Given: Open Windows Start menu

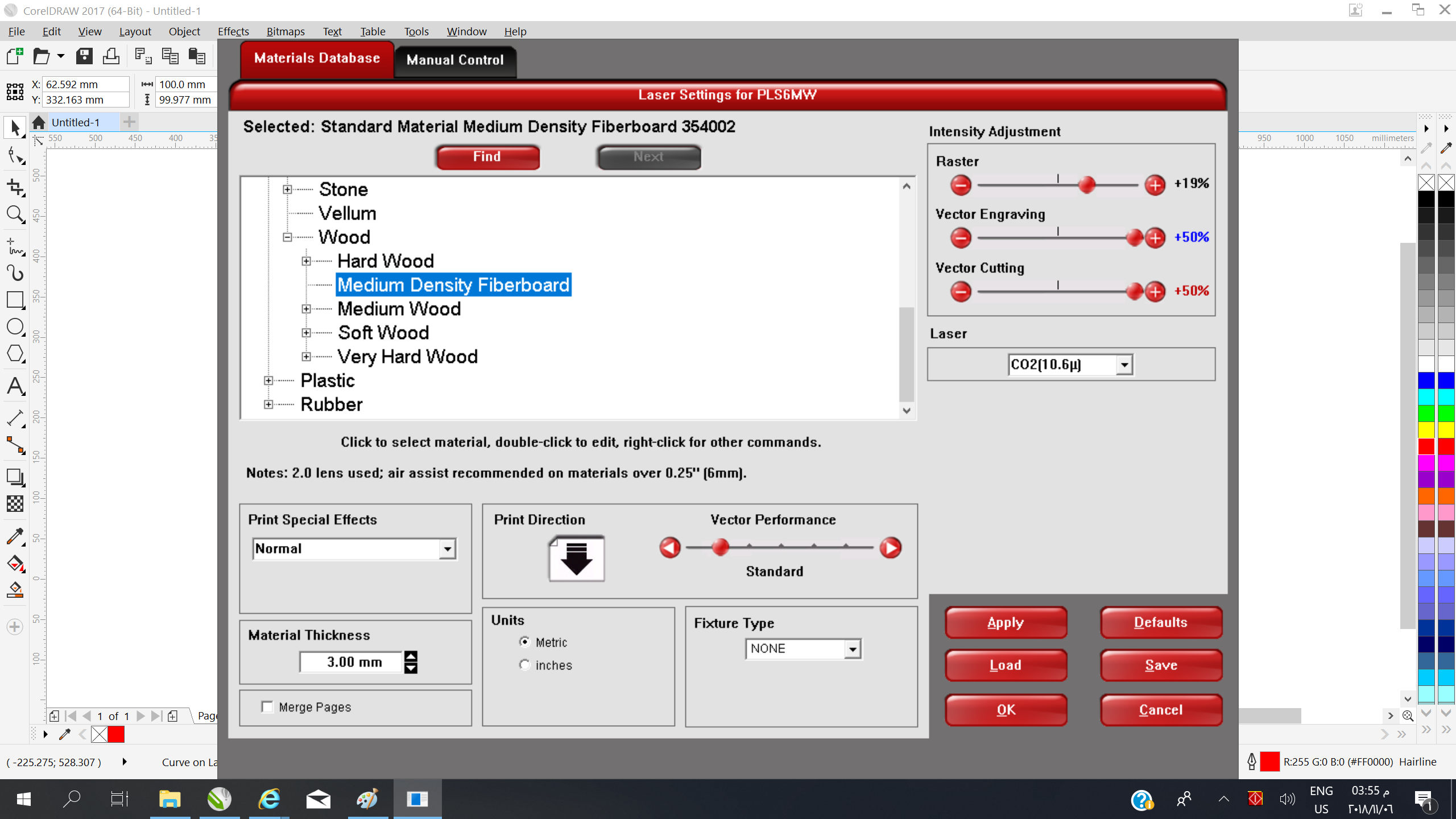Looking at the screenshot, I should point(24,799).
